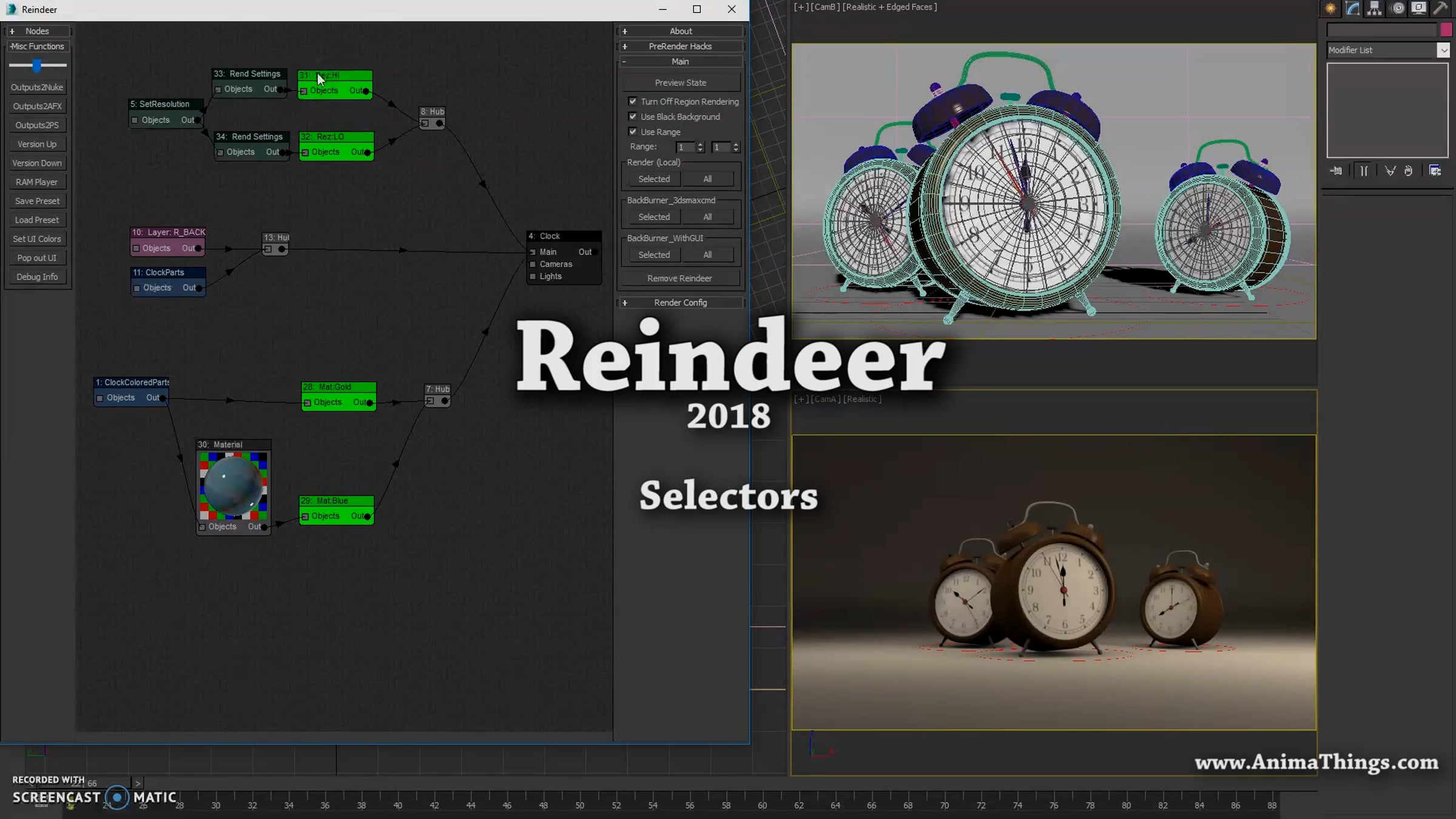Click Out socket on SetResolution node

pos(199,120)
